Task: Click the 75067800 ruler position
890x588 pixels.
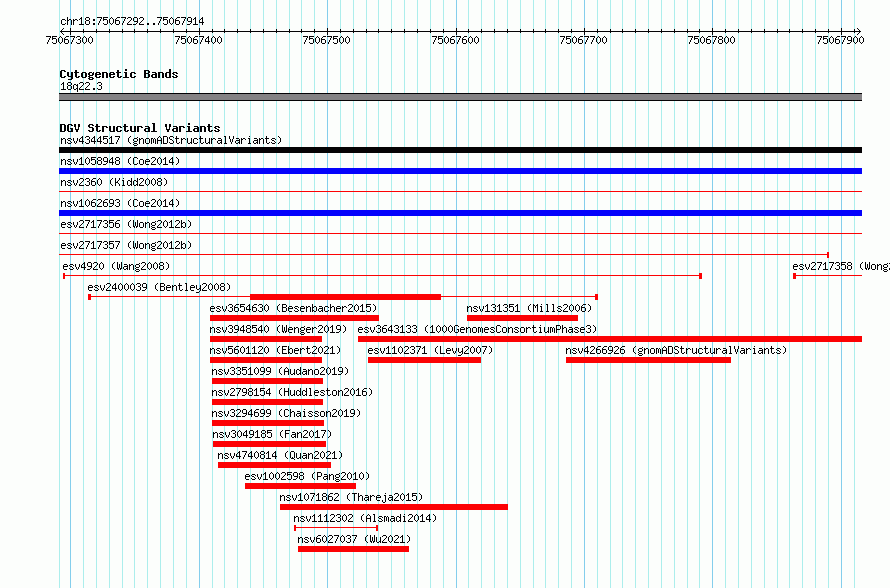Action: [711, 40]
